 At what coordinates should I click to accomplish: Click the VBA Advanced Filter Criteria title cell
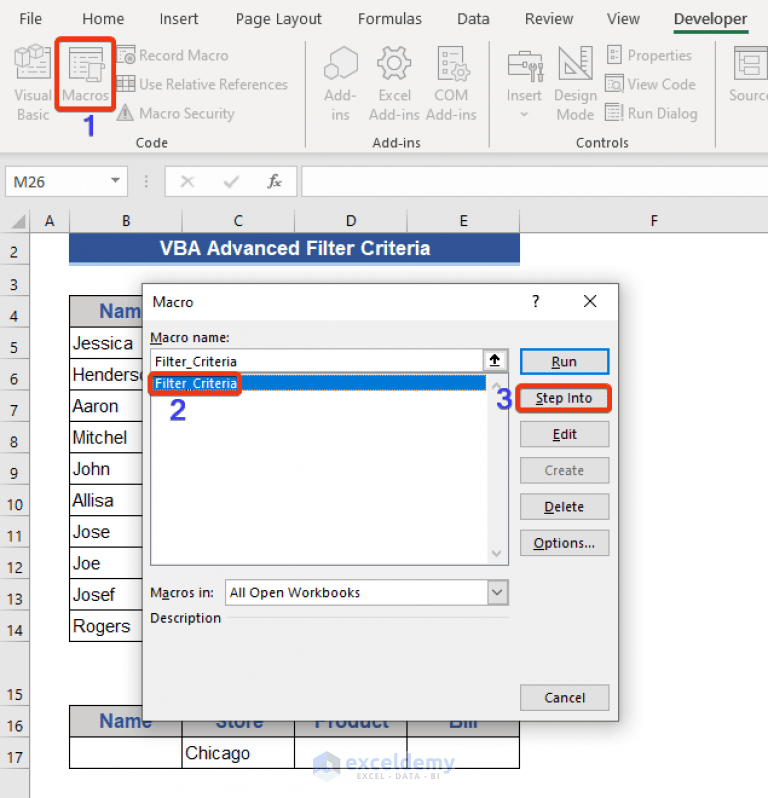coord(295,248)
